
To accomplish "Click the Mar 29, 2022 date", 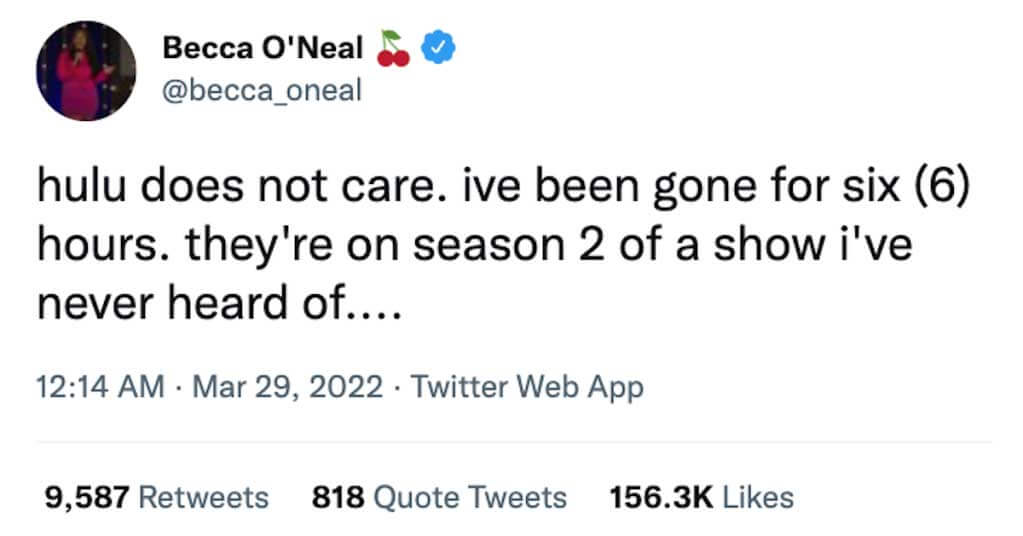I will click(288, 386).
